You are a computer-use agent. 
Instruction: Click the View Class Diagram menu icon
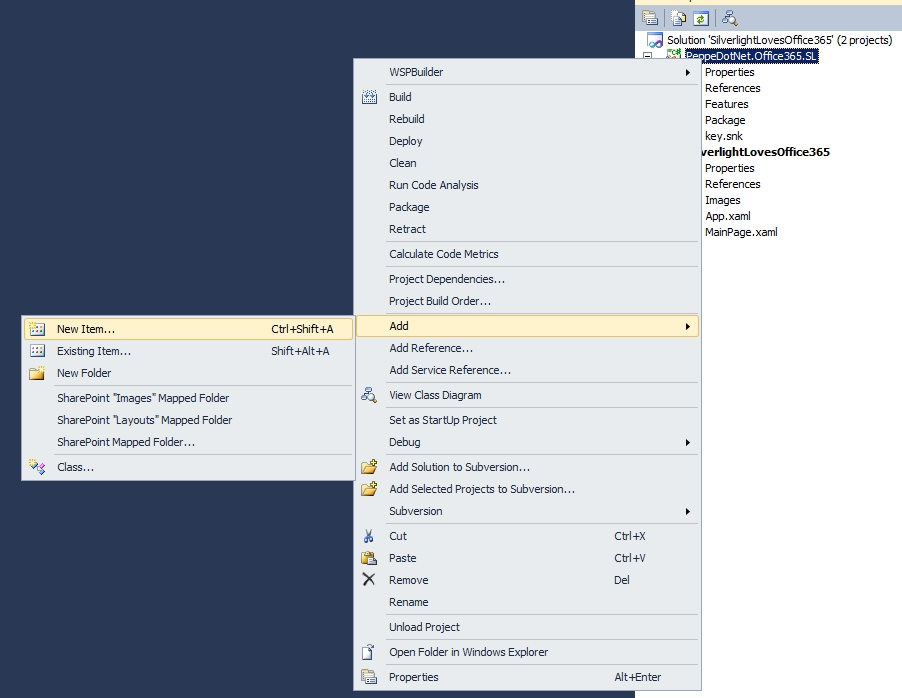[369, 395]
